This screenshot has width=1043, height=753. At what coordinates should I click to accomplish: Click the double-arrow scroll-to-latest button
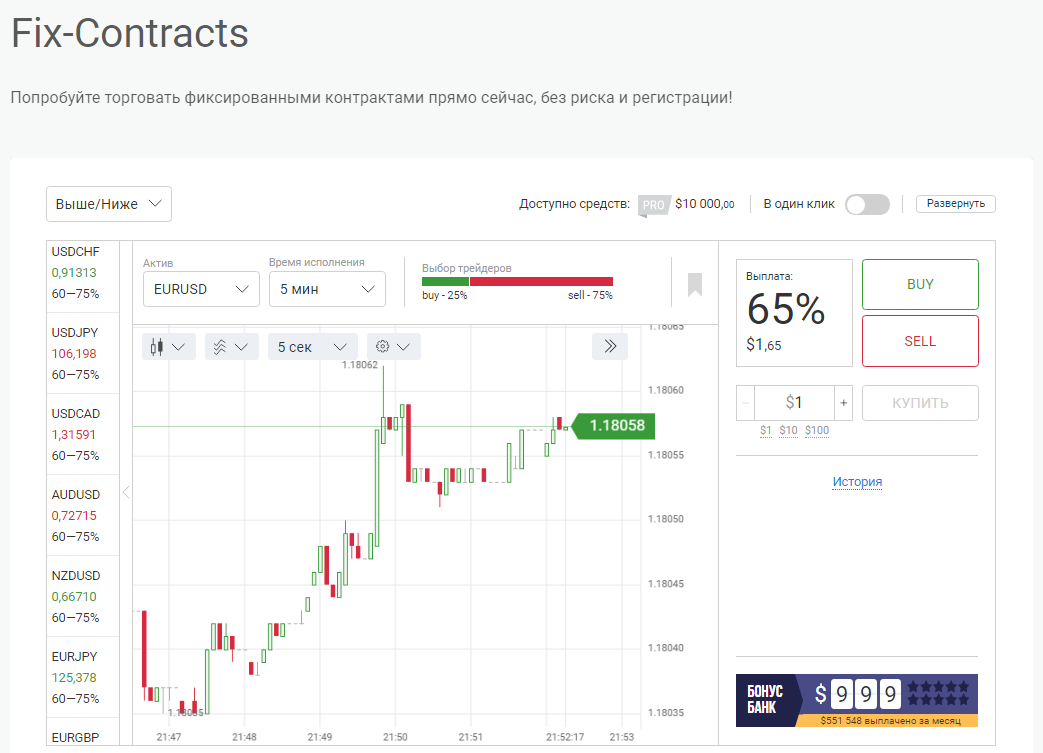pyautogui.click(x=610, y=347)
